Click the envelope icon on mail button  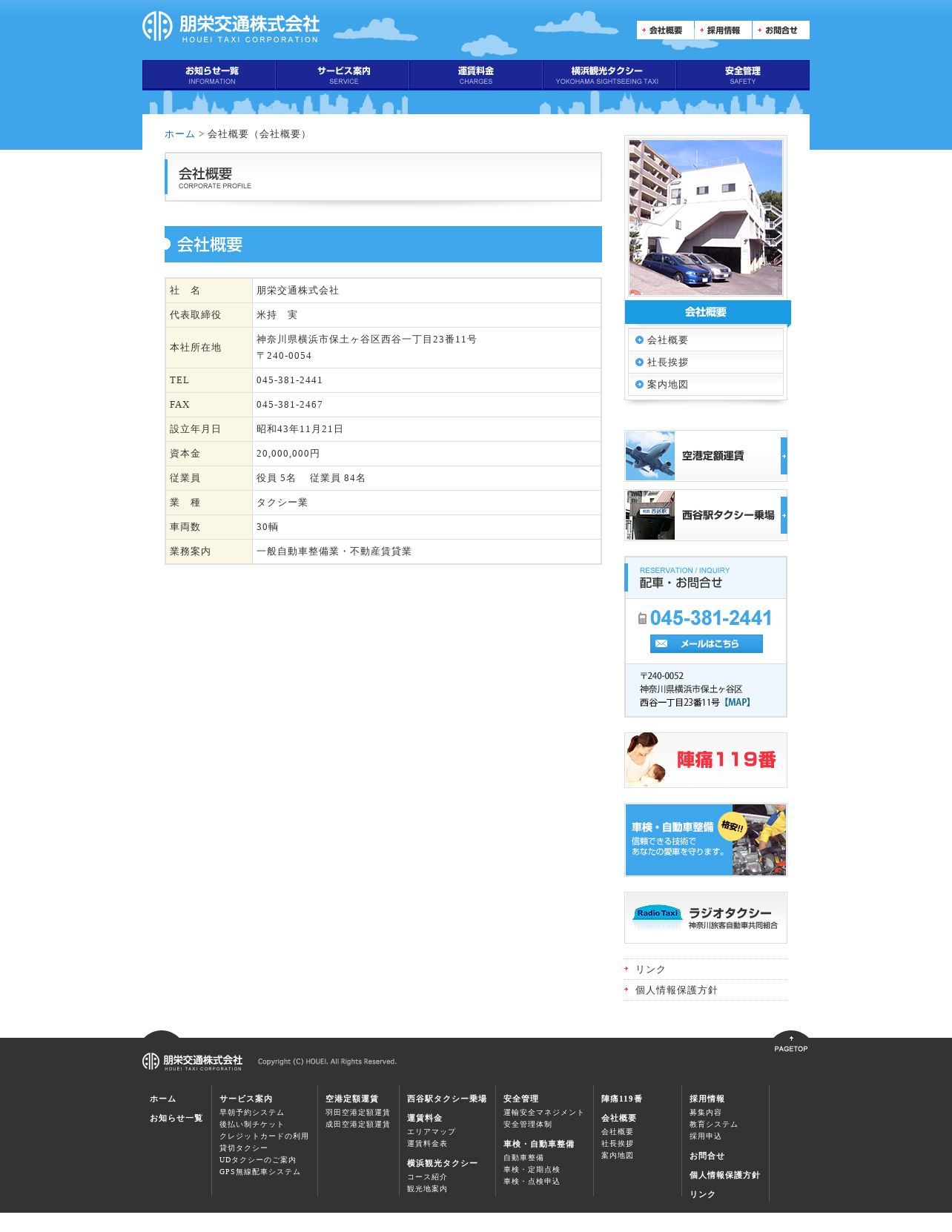[661, 644]
